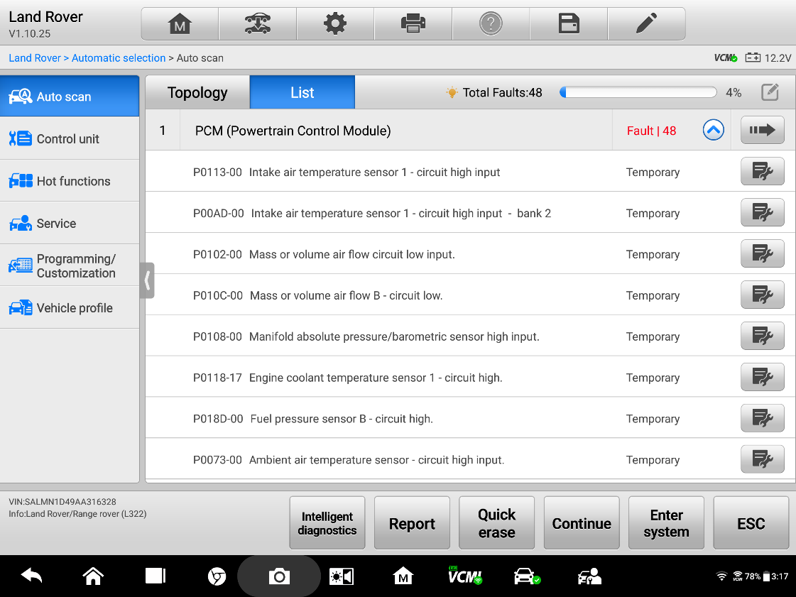Collapse the left sidebar handle
796x597 pixels.
tap(147, 280)
